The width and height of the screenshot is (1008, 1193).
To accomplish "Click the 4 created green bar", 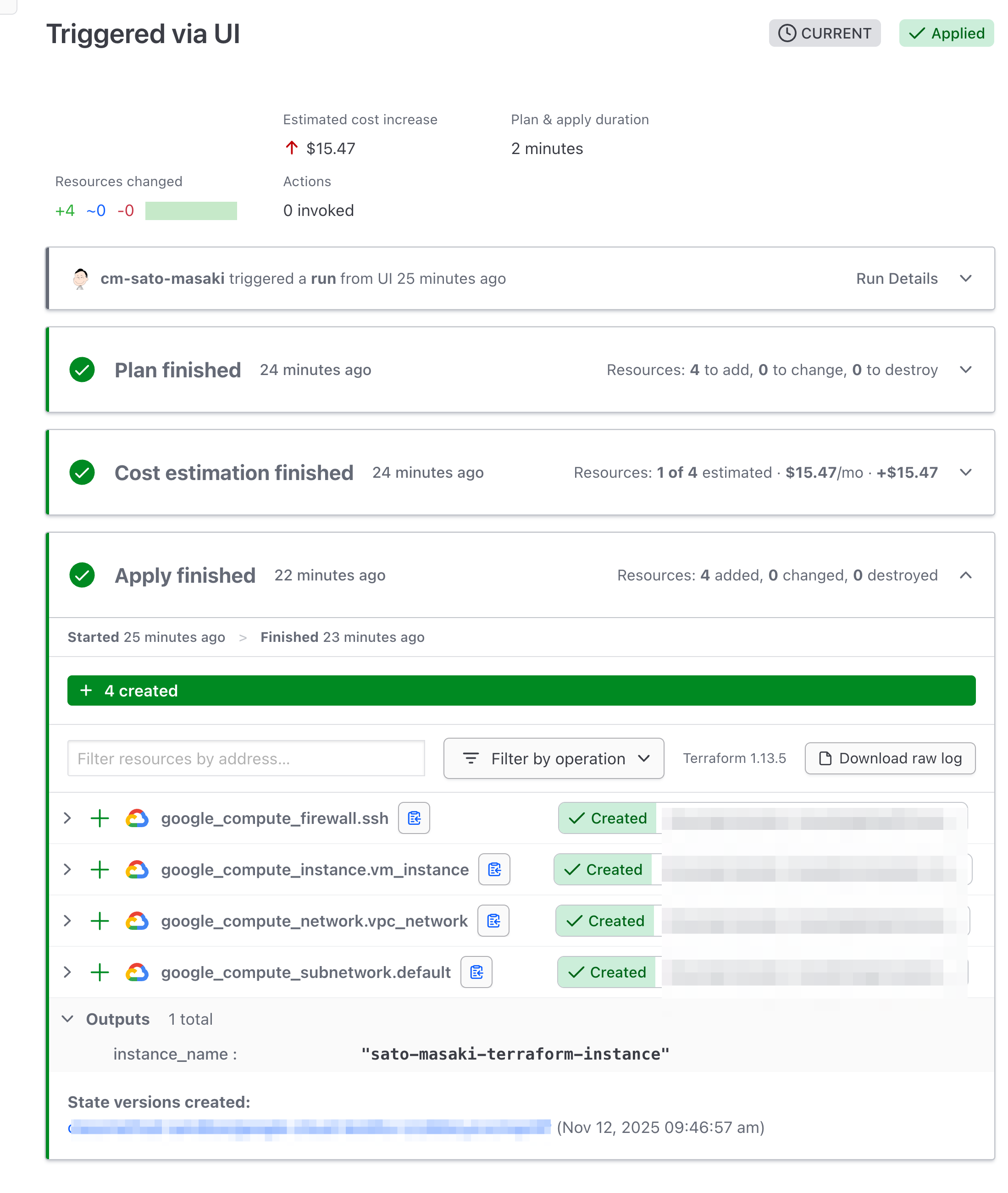I will (521, 691).
